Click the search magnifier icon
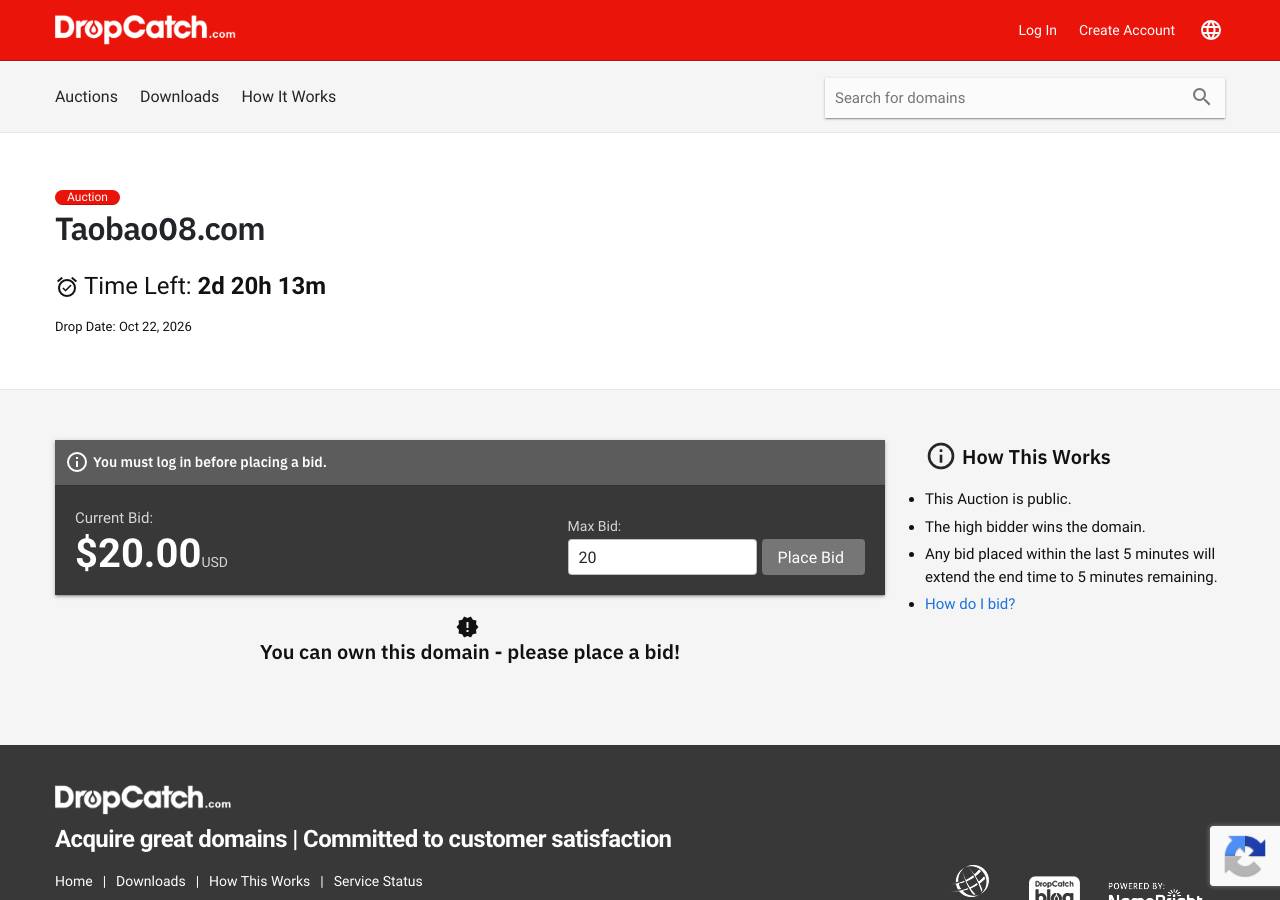Image resolution: width=1280 pixels, height=900 pixels. pyautogui.click(x=1202, y=97)
